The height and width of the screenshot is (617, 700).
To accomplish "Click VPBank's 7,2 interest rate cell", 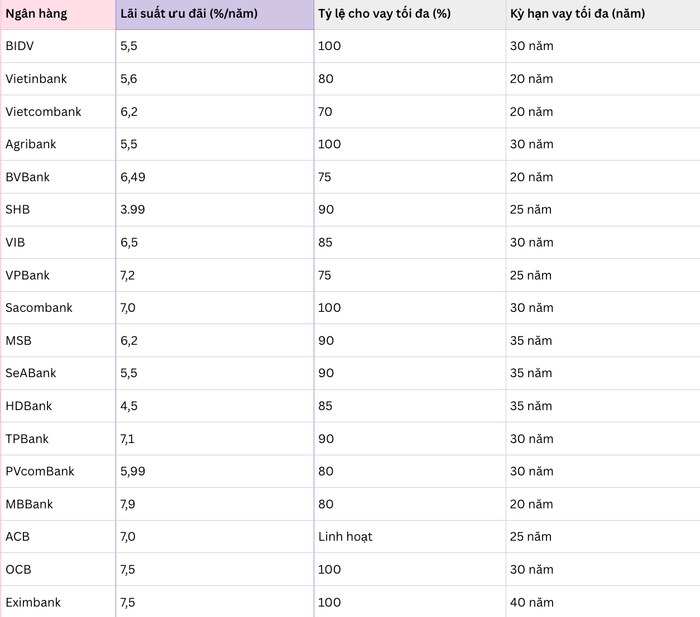I will tap(215, 275).
